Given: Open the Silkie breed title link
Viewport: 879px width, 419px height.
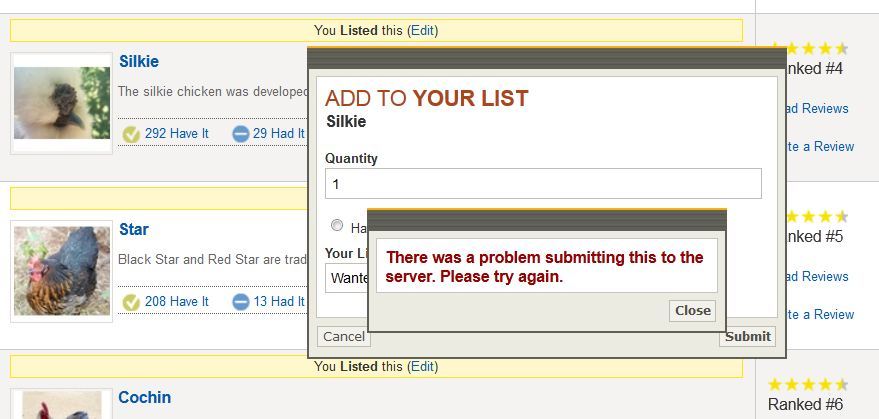Looking at the screenshot, I should pyautogui.click(x=139, y=62).
